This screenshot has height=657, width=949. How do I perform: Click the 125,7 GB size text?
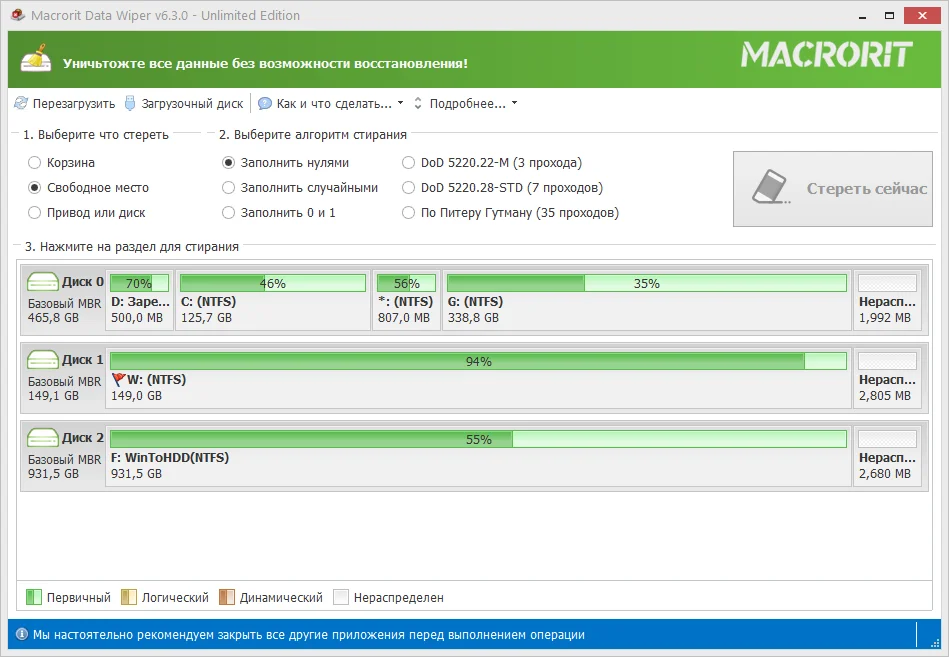[206, 318]
